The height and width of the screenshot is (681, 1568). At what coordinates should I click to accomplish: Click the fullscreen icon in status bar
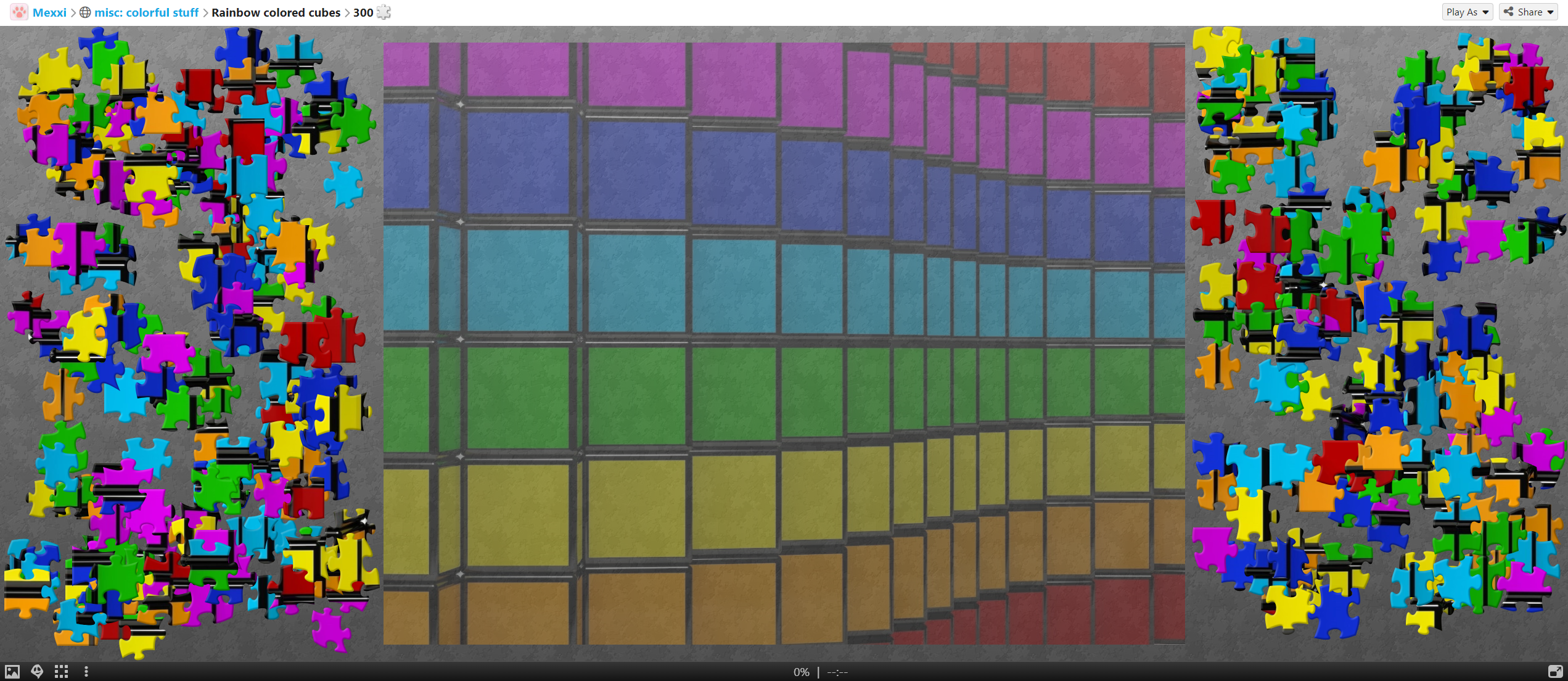(x=1555, y=672)
